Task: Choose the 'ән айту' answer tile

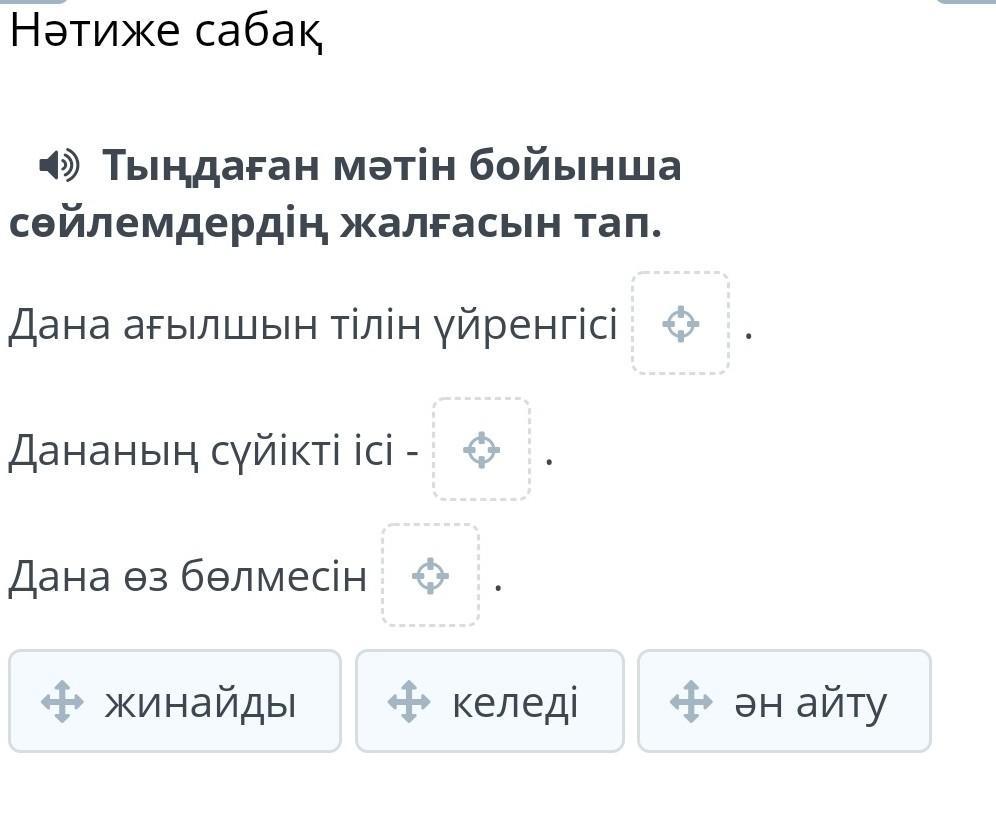Action: (784, 701)
